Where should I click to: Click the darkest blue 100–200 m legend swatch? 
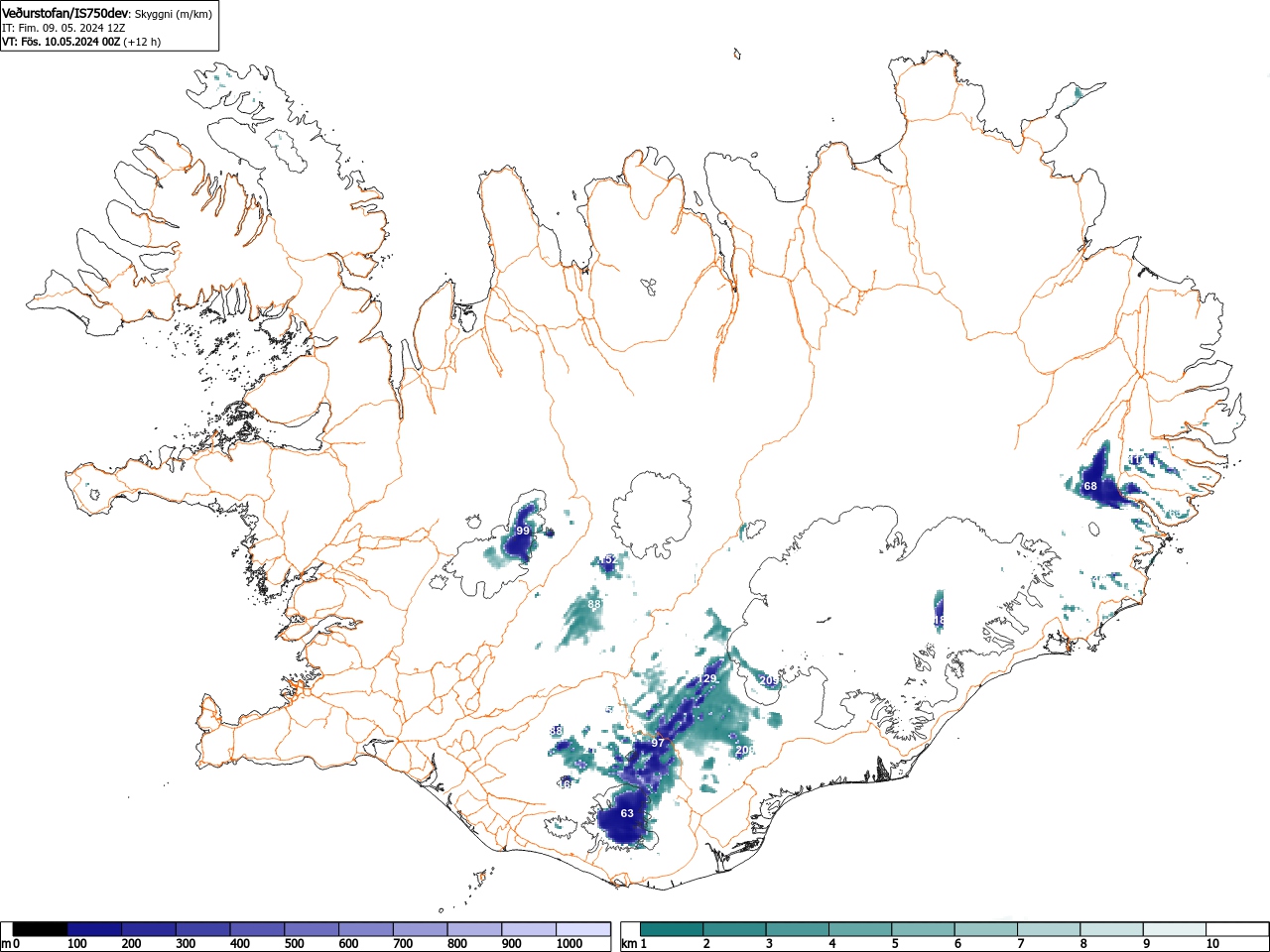pos(94,929)
